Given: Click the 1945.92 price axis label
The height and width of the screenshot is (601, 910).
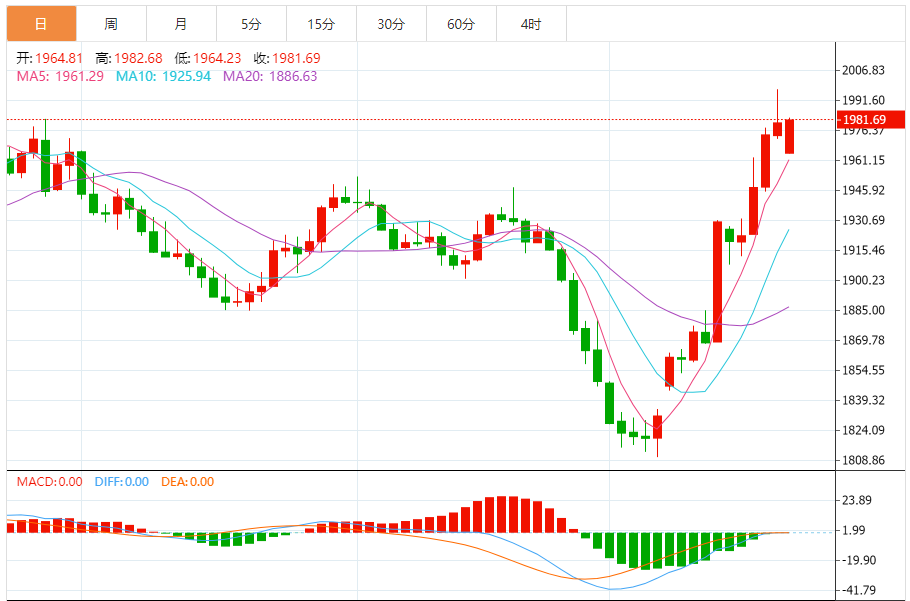Looking at the screenshot, I should (864, 190).
